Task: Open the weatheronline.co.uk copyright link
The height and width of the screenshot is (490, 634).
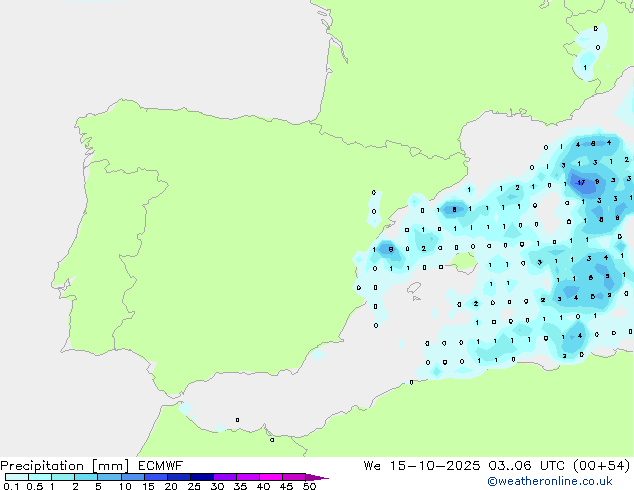Action: pyautogui.click(x=550, y=481)
